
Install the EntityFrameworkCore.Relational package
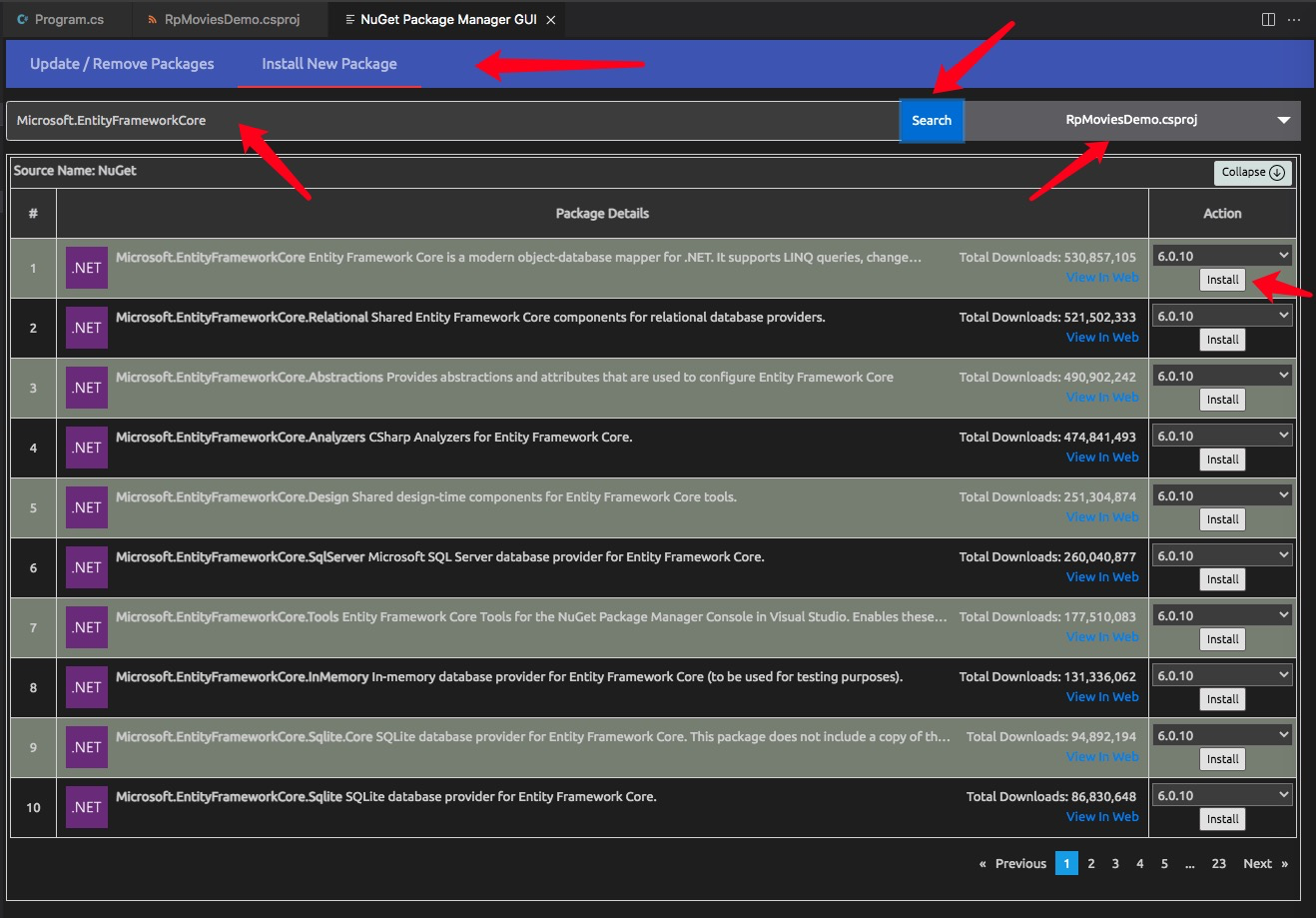[x=1222, y=340]
